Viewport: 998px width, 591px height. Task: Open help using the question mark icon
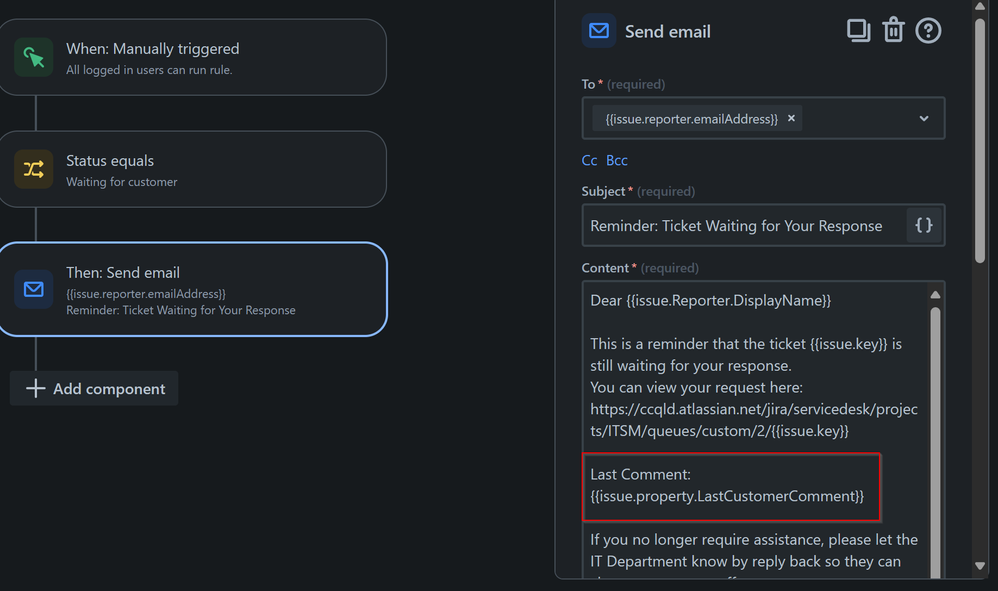pyautogui.click(x=928, y=30)
